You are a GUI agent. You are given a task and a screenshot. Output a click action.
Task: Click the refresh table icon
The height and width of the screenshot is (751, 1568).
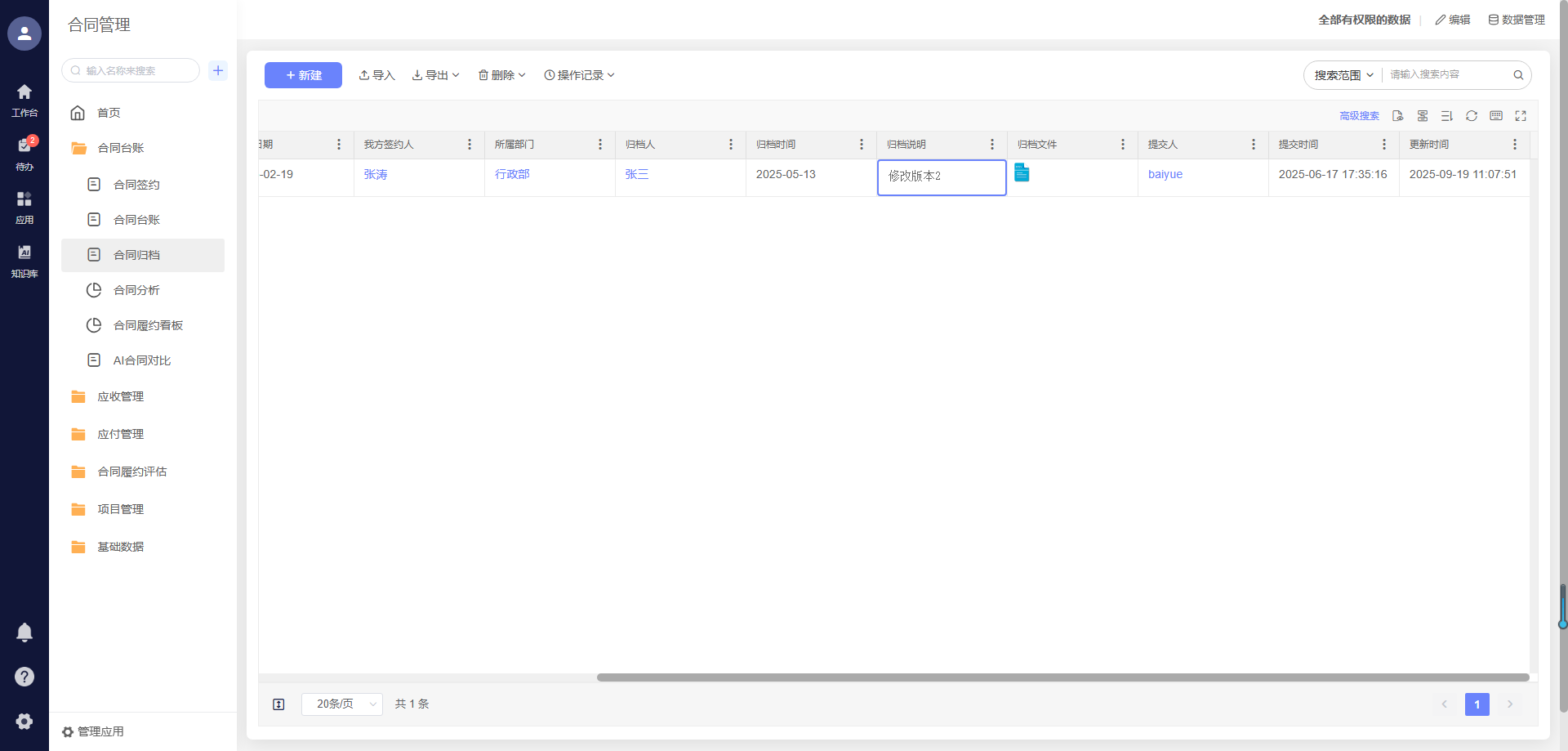coord(1472,116)
